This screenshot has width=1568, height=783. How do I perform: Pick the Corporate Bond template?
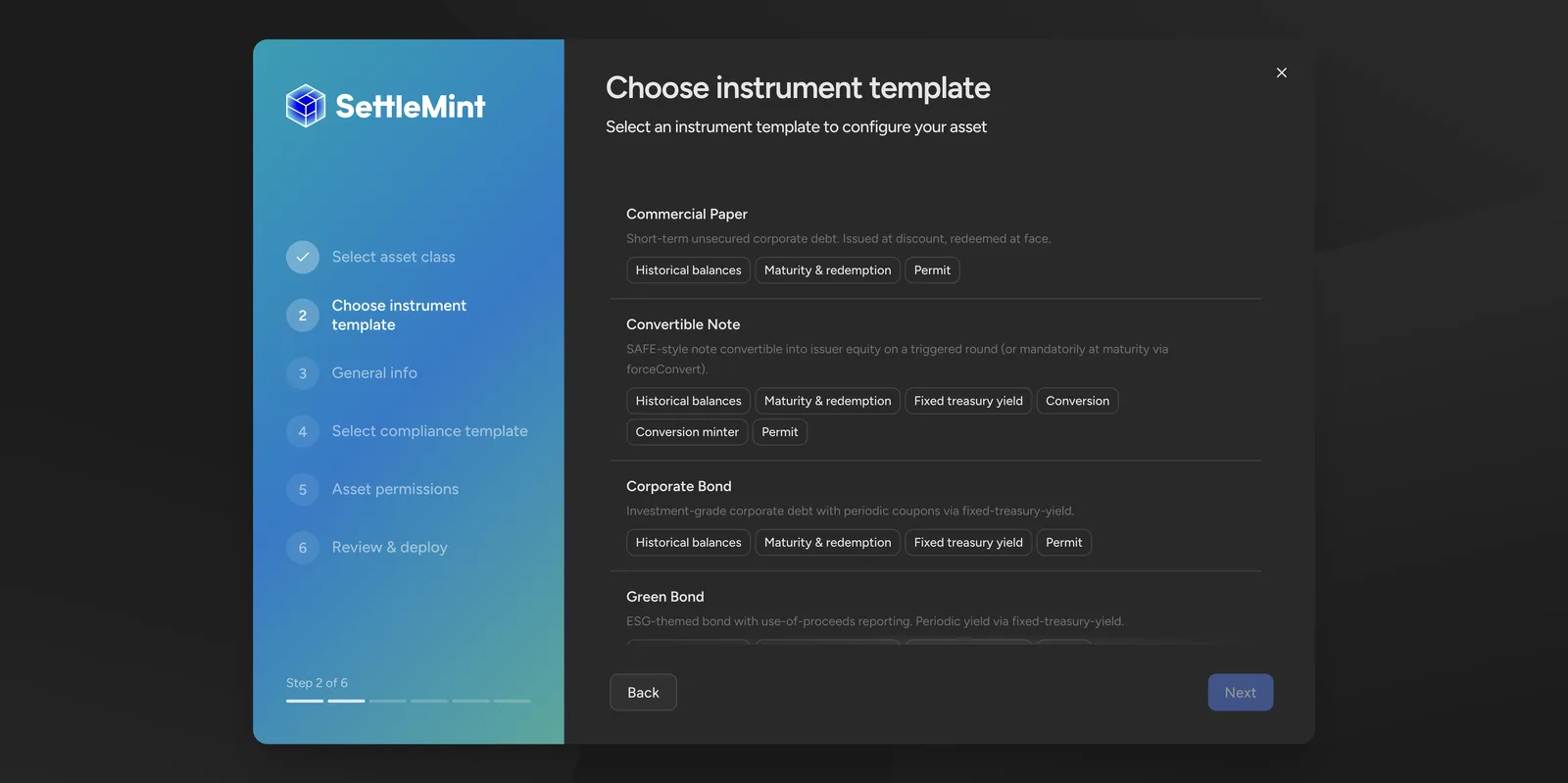(935, 516)
